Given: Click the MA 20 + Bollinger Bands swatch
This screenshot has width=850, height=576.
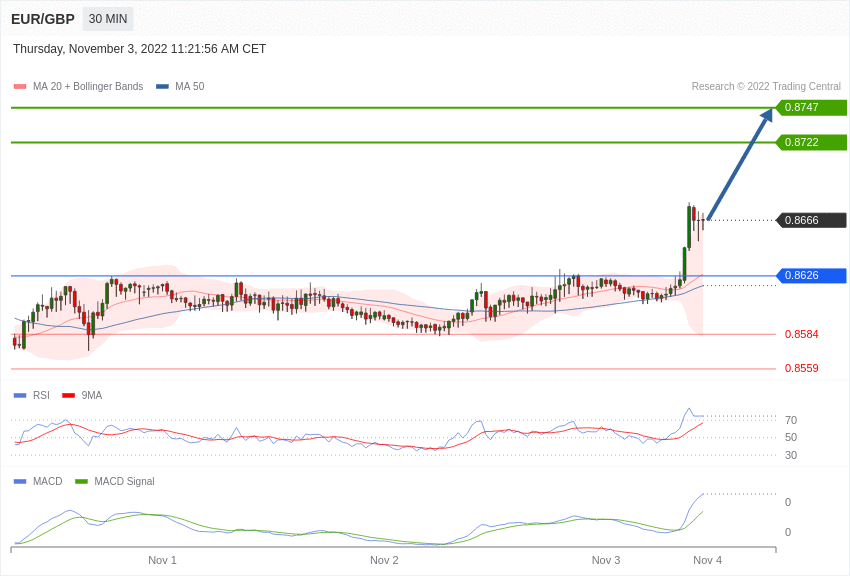Looking at the screenshot, I should [x=20, y=87].
